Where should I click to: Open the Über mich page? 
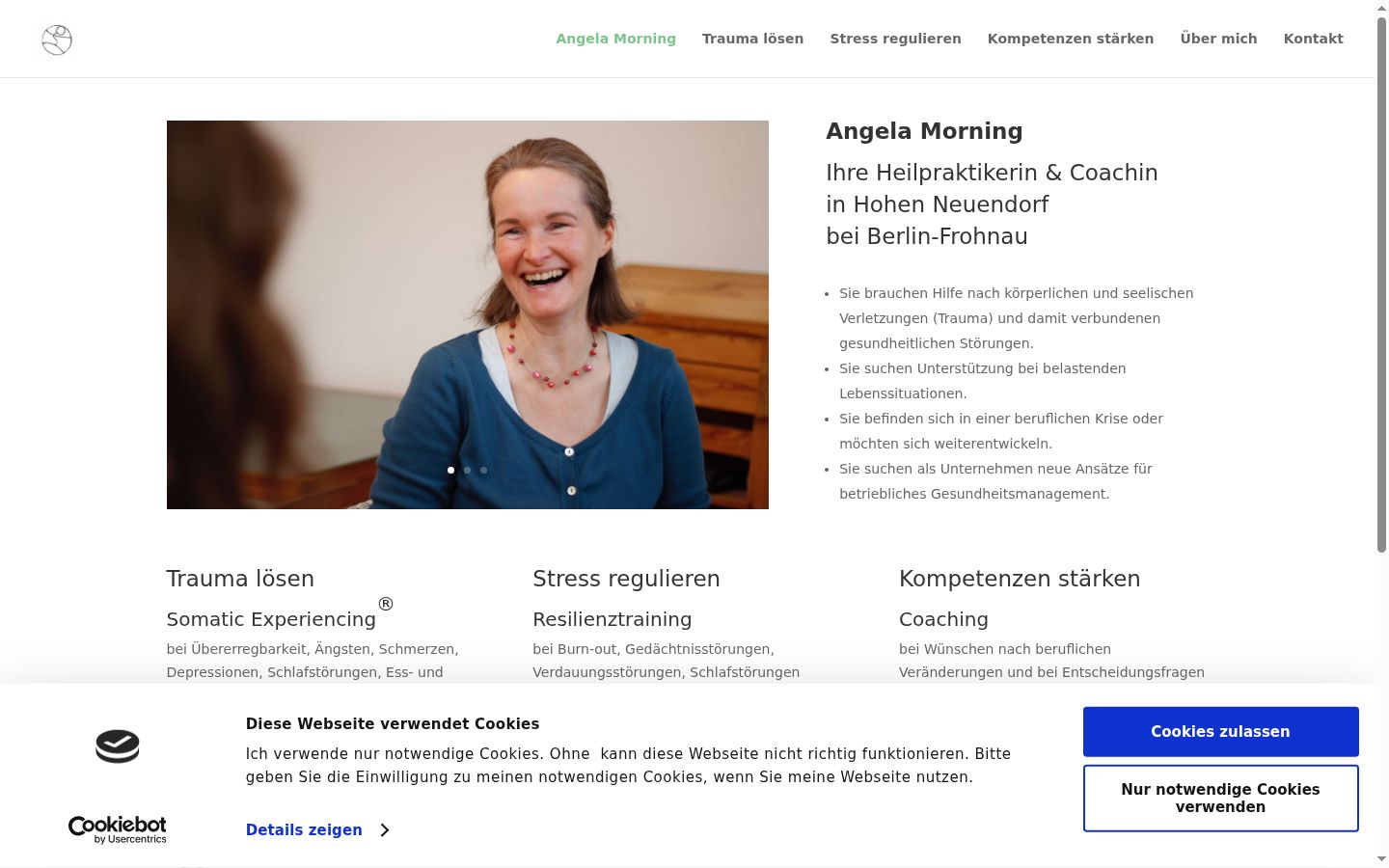[x=1218, y=39]
